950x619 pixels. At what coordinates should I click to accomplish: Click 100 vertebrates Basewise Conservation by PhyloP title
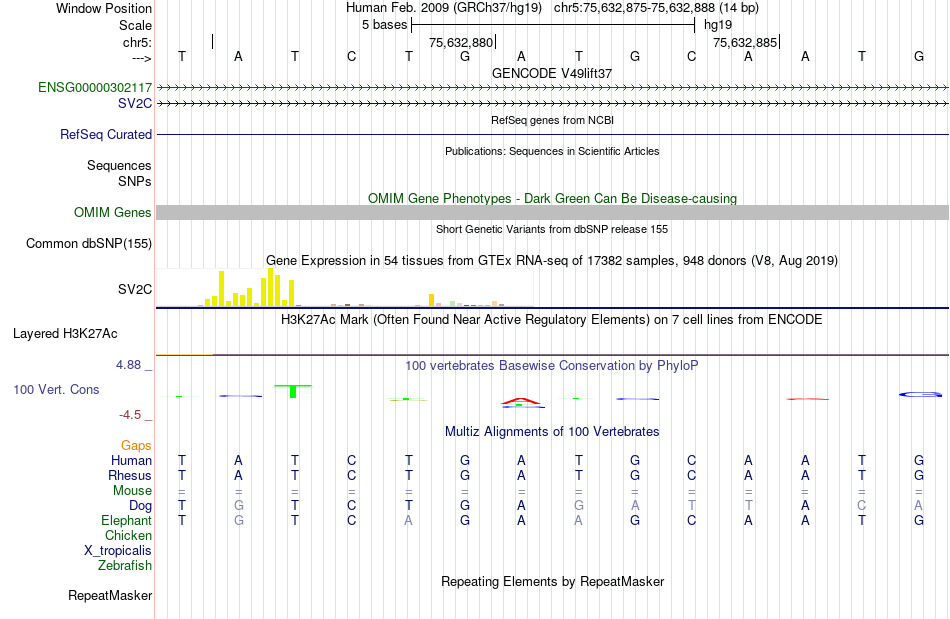tap(552, 365)
